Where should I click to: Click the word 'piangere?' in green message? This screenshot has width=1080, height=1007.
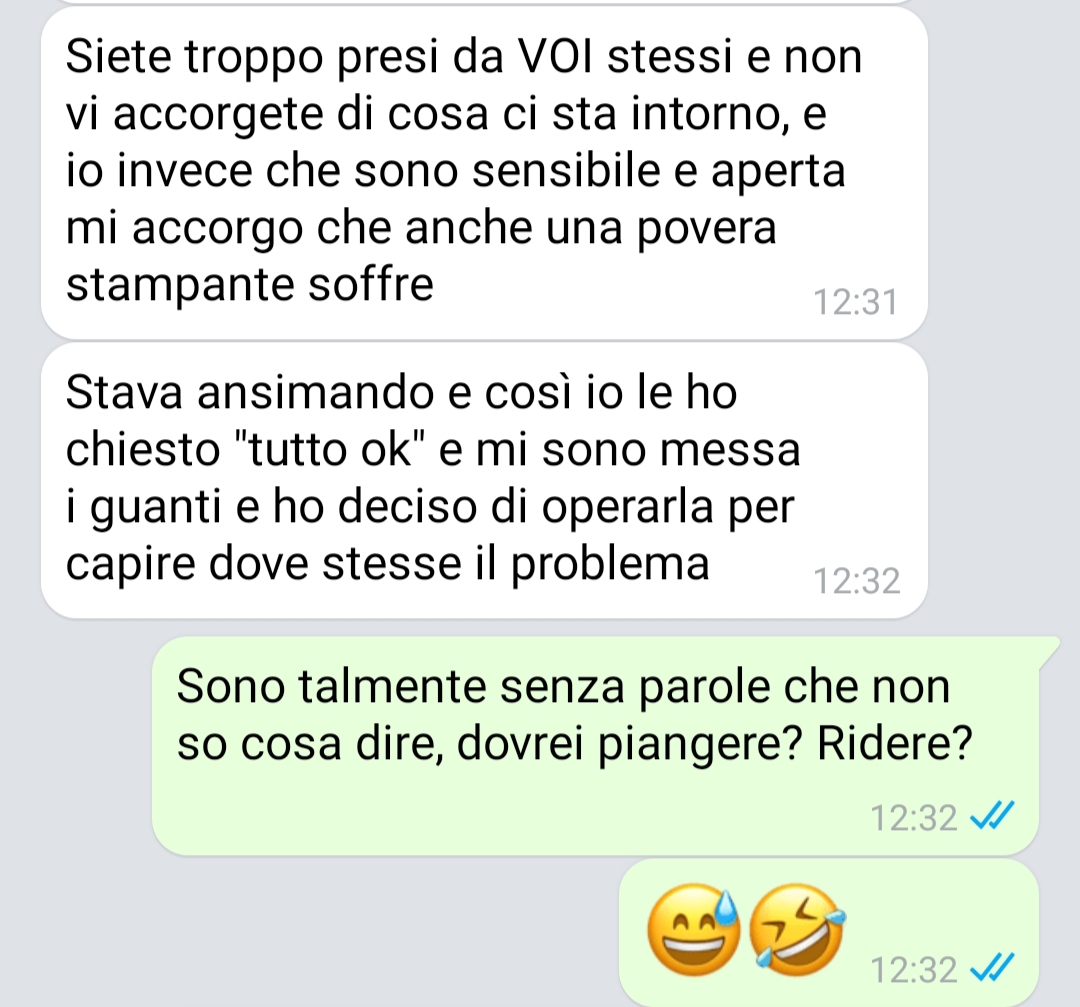[x=699, y=745]
